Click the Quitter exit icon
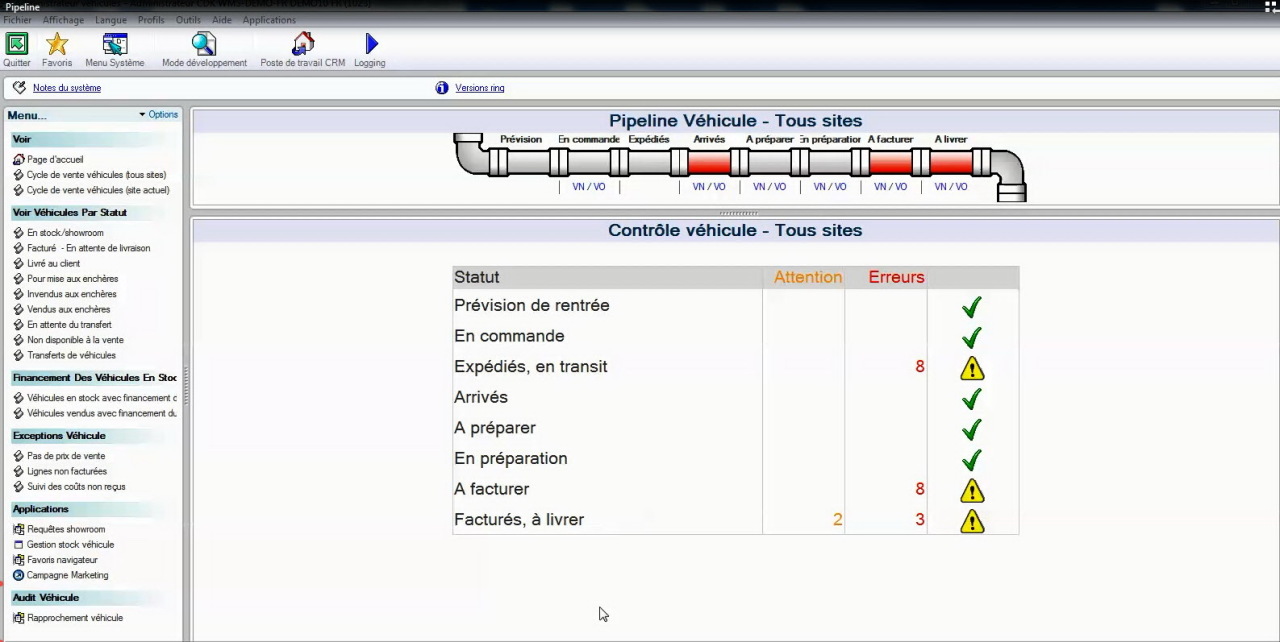The image size is (1280, 642). coord(16,44)
